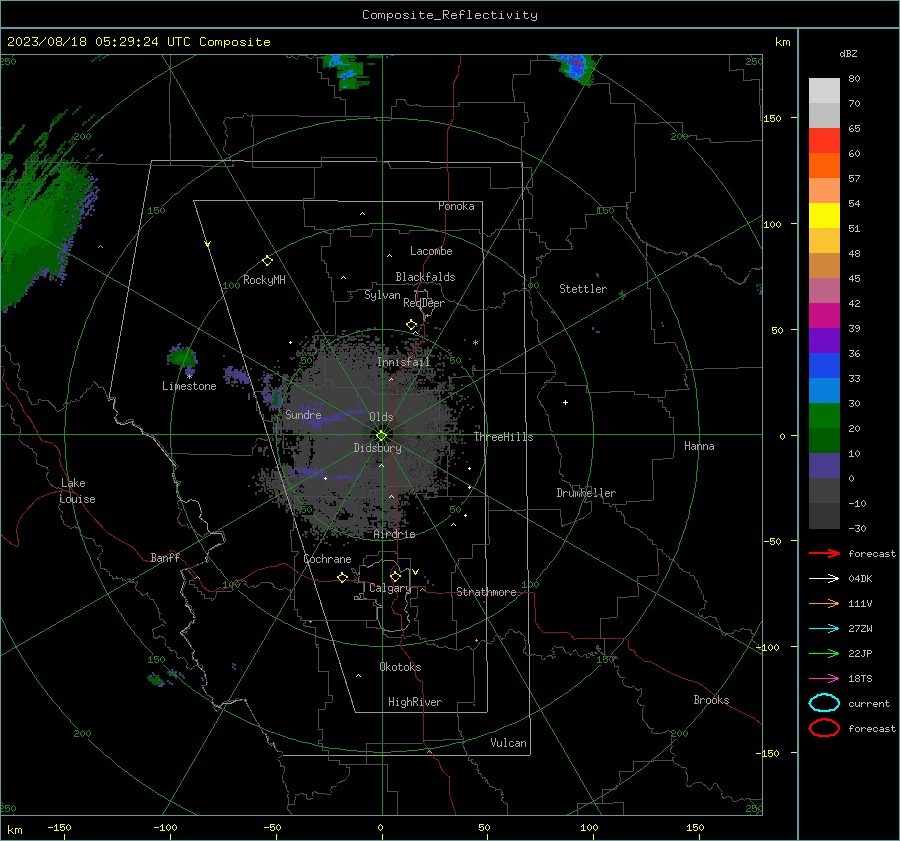Select the Lake Louise label
Screen dimensions: 900x841
click(77, 491)
